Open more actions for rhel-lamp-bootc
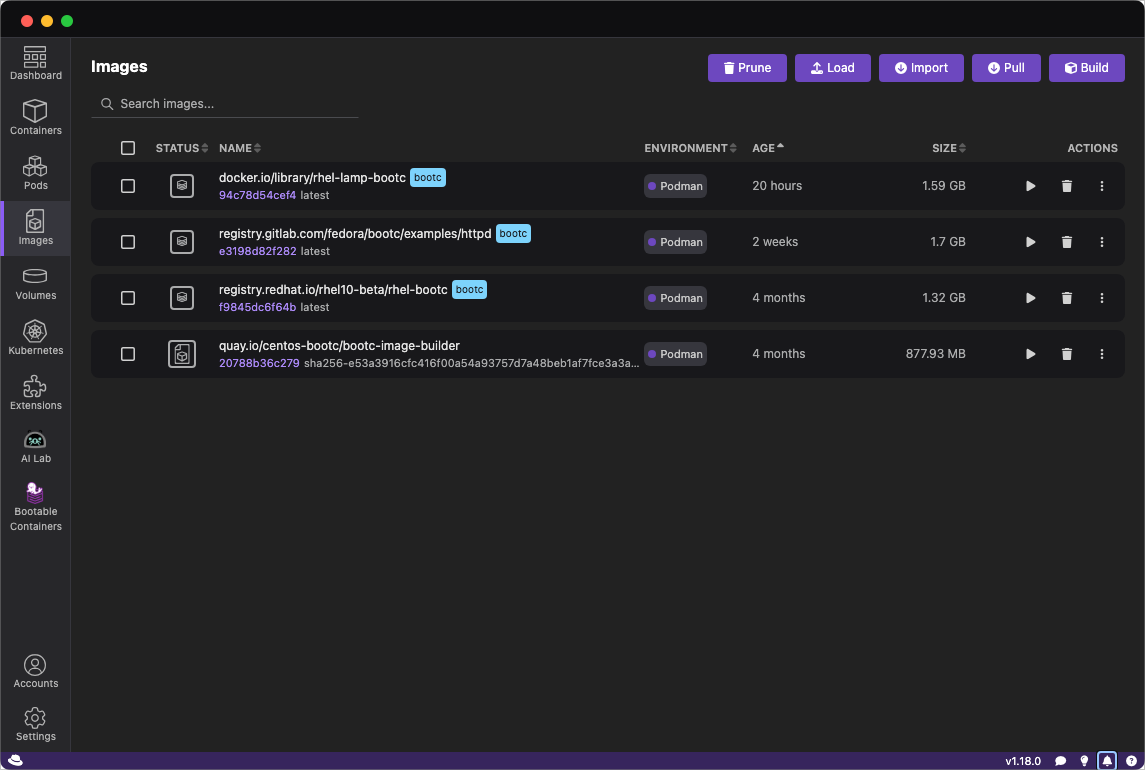The width and height of the screenshot is (1145, 770). coord(1101,186)
